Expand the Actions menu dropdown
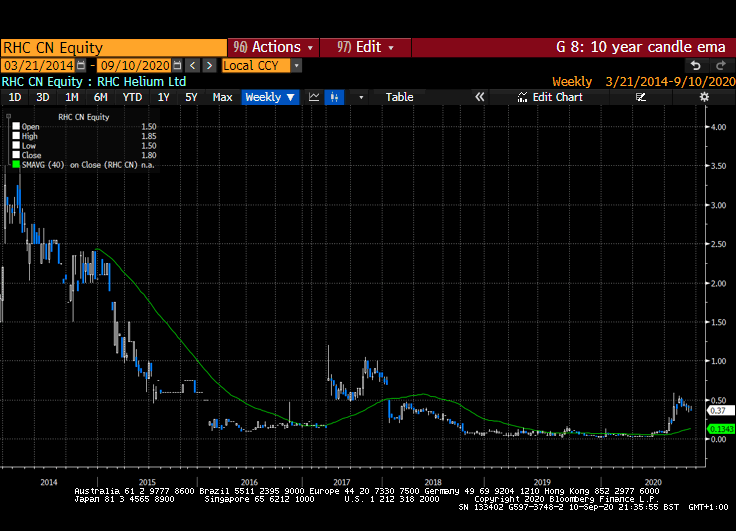 (x=273, y=47)
